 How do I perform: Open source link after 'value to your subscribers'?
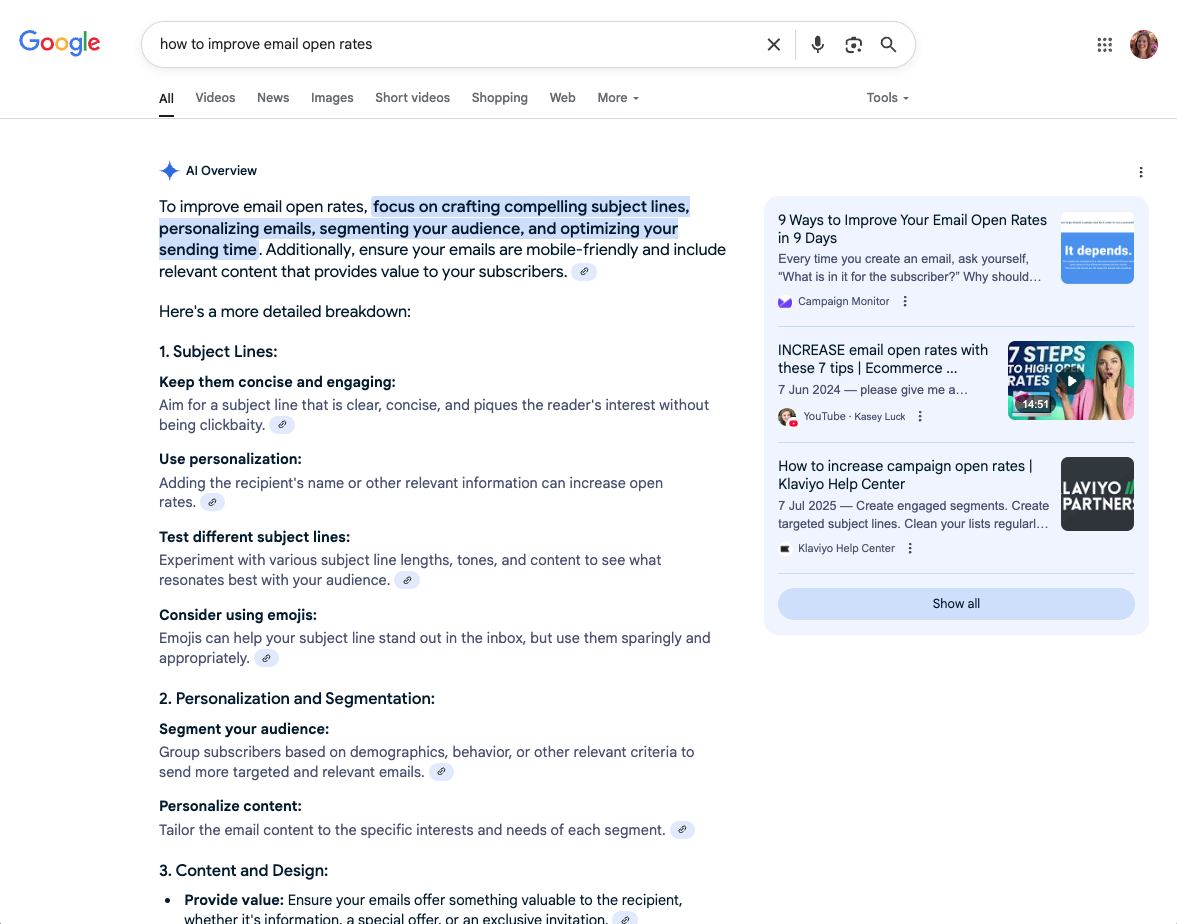coord(584,272)
